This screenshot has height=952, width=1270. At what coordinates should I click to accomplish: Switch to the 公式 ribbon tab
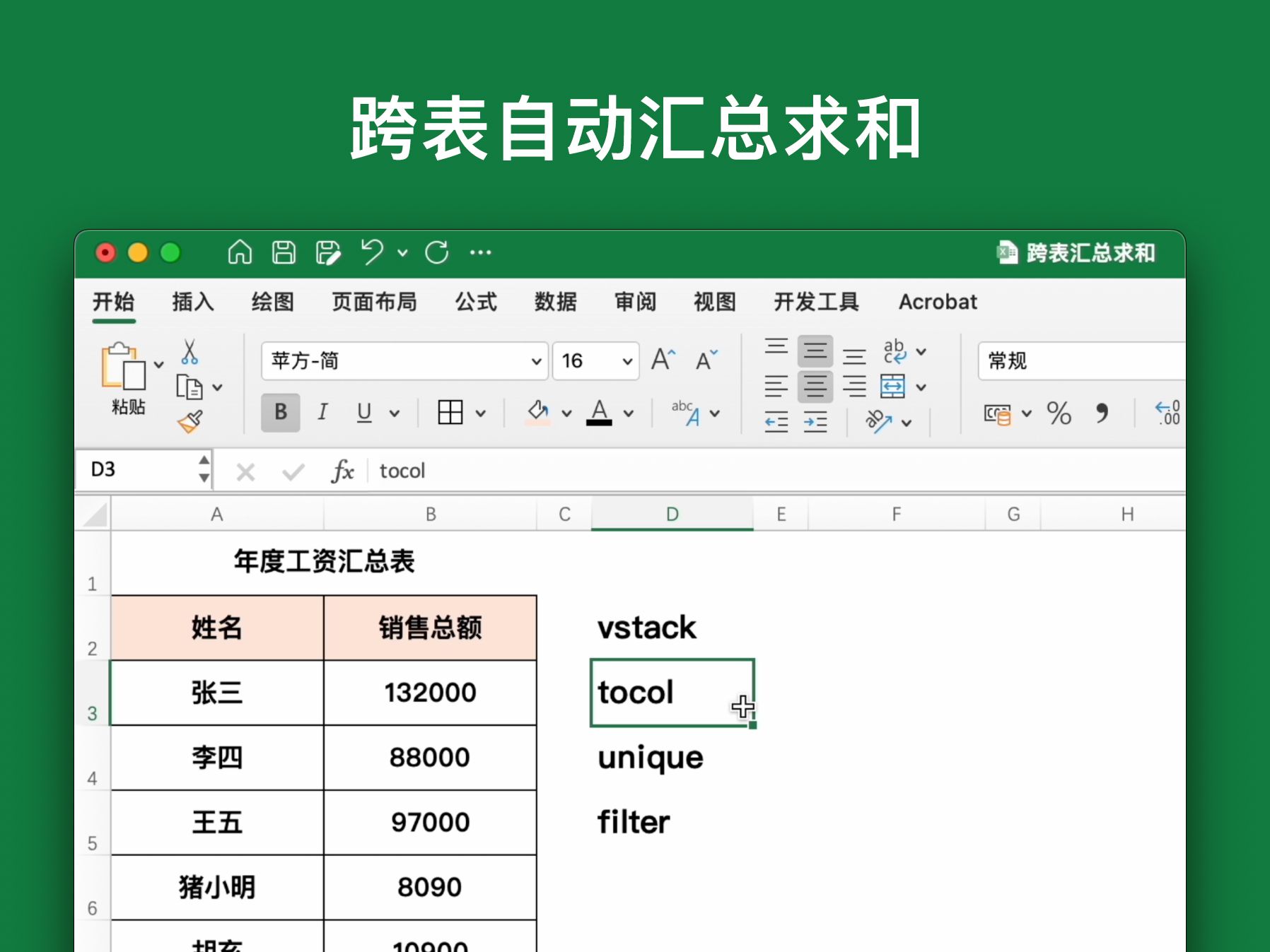[x=475, y=302]
